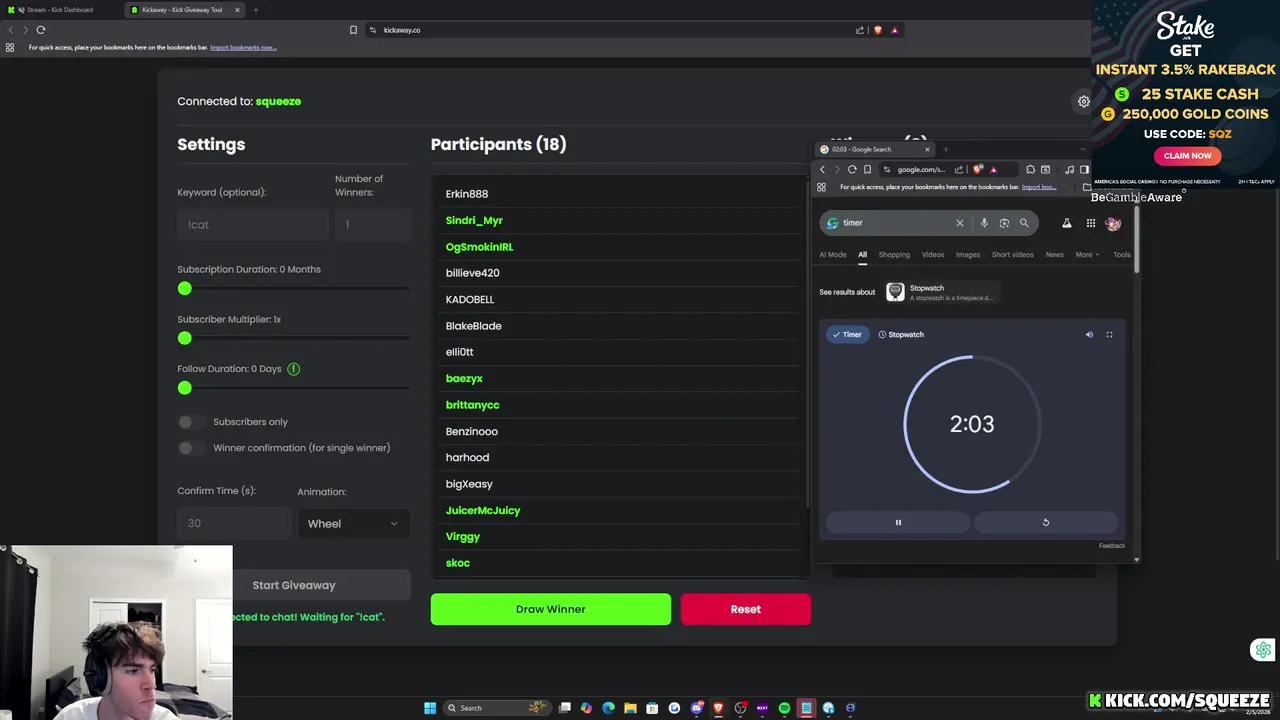This screenshot has height=720, width=1280.
Task: Select participant Sindri_Myr
Action: (474, 220)
